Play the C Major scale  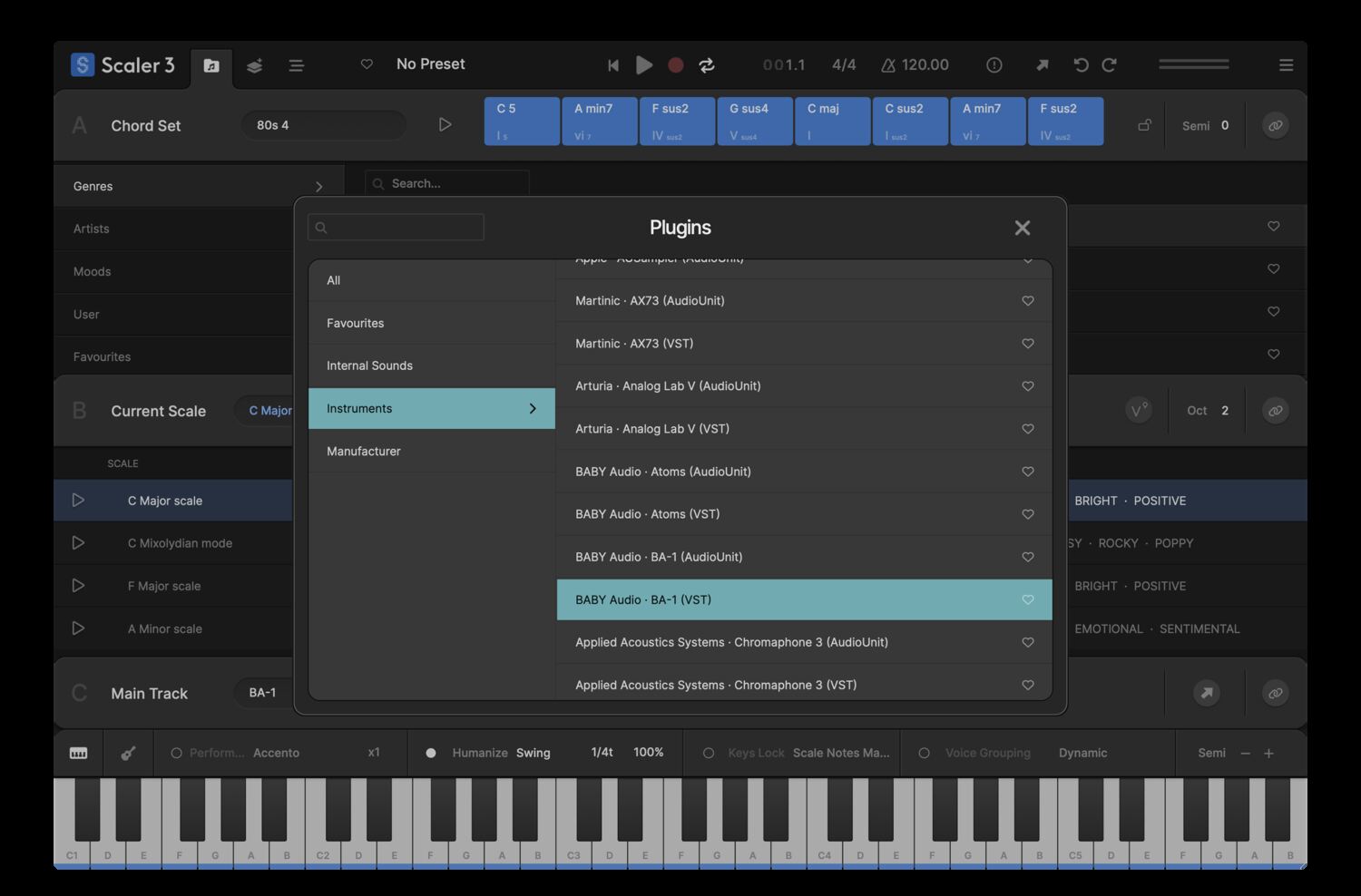pos(78,500)
